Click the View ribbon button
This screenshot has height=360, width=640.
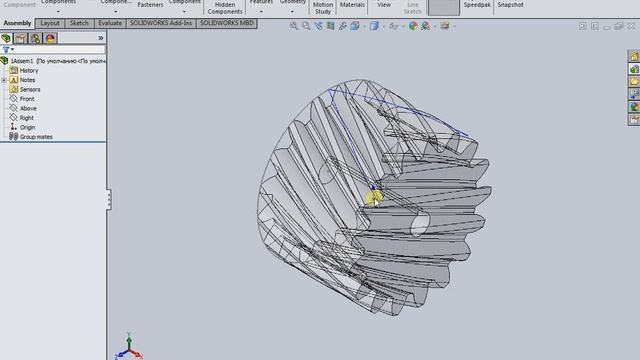pyautogui.click(x=384, y=5)
